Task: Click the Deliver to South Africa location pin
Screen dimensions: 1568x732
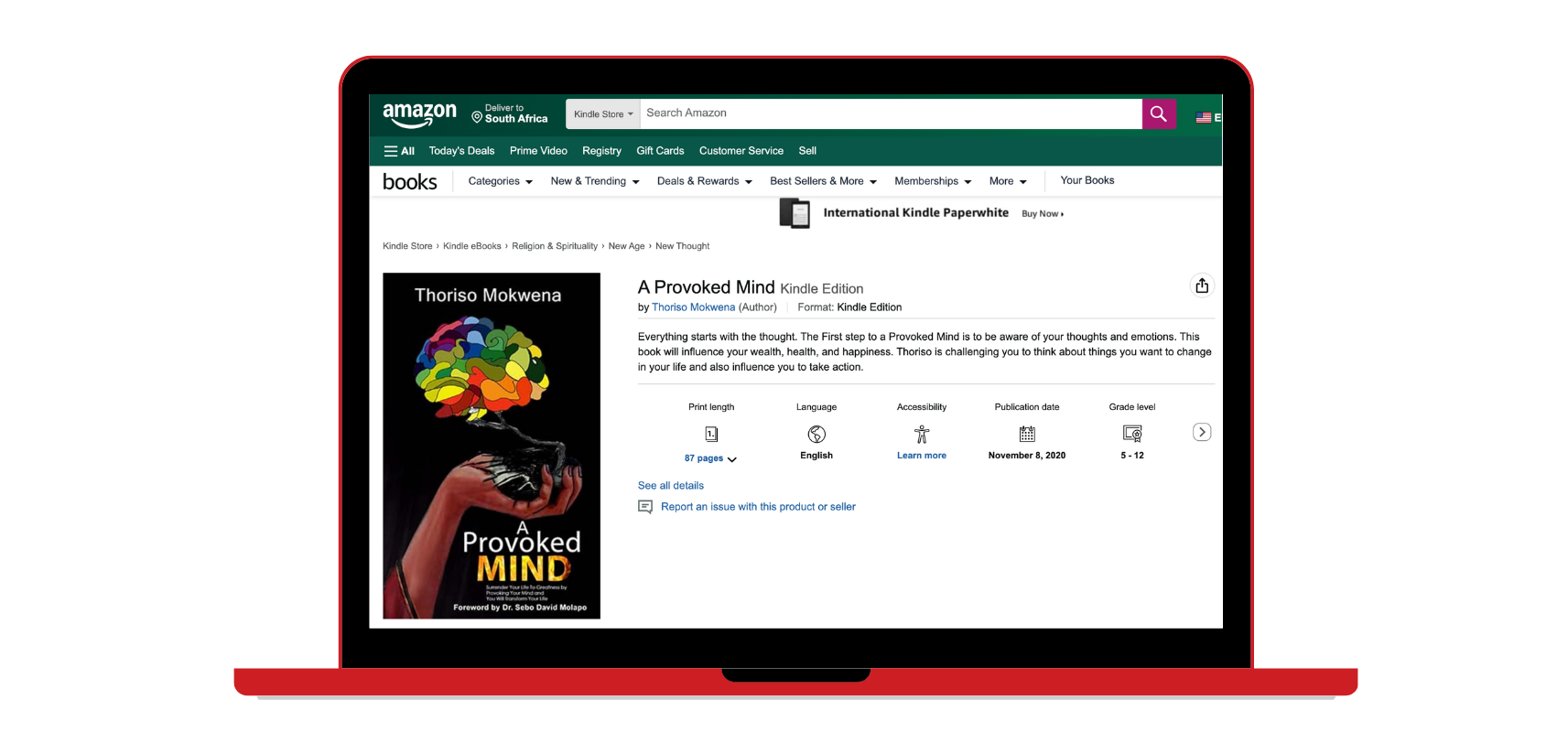Action: click(x=477, y=117)
